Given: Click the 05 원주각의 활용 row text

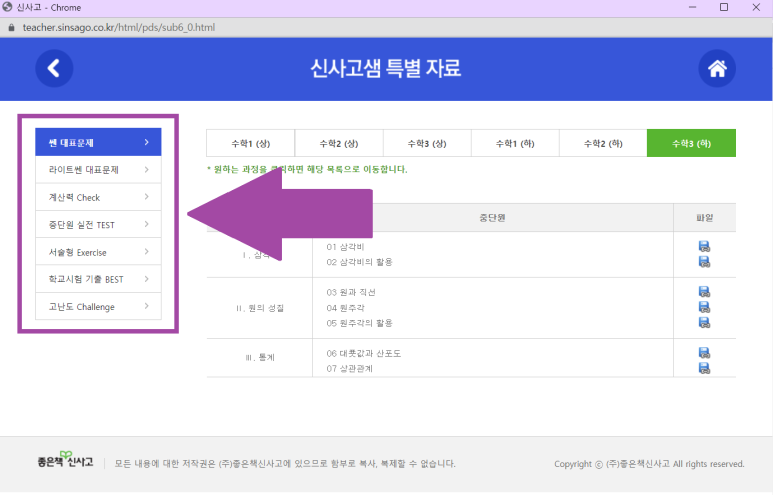Looking at the screenshot, I should [x=359, y=323].
